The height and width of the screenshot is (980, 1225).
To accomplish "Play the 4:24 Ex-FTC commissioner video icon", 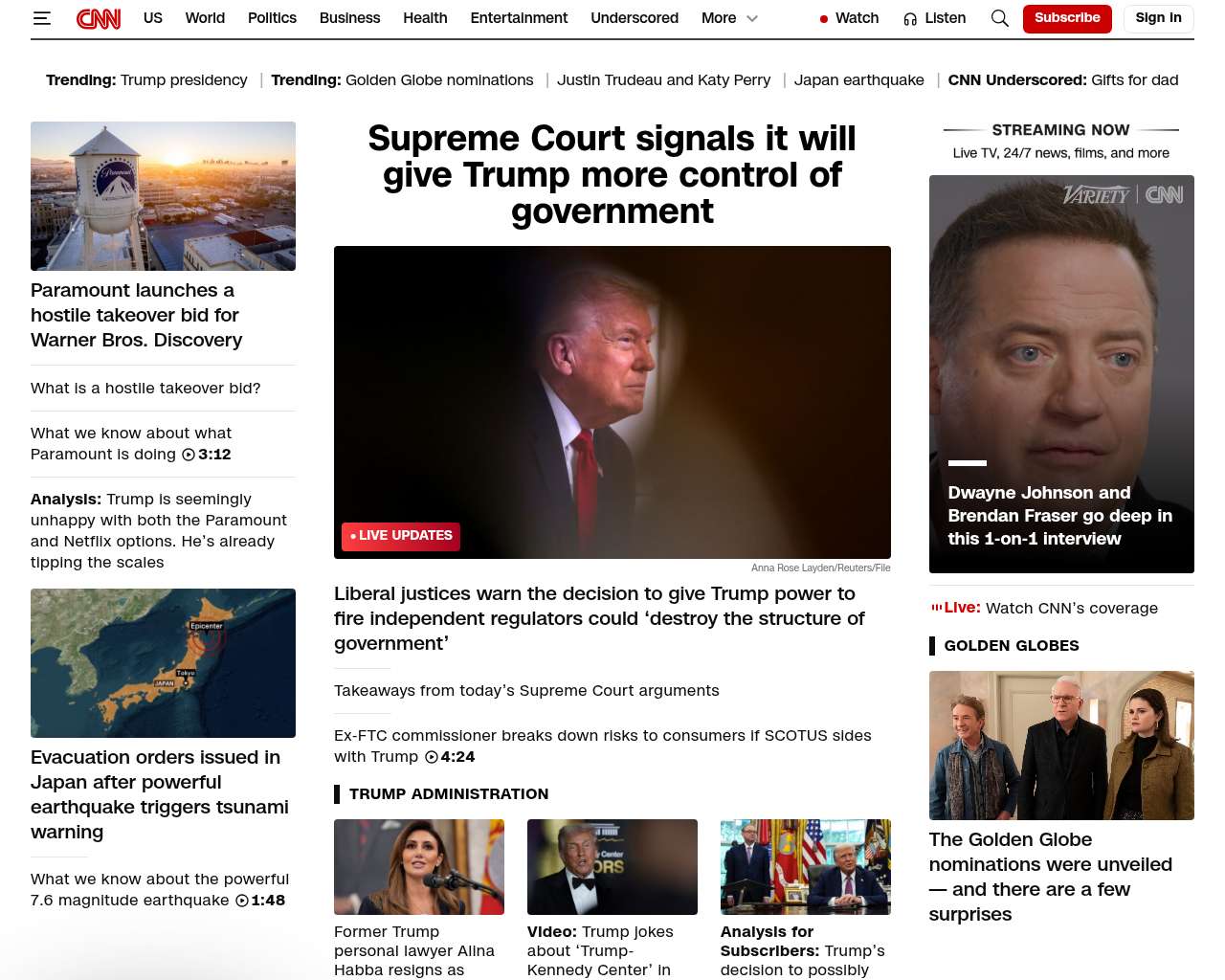I will click(x=432, y=757).
